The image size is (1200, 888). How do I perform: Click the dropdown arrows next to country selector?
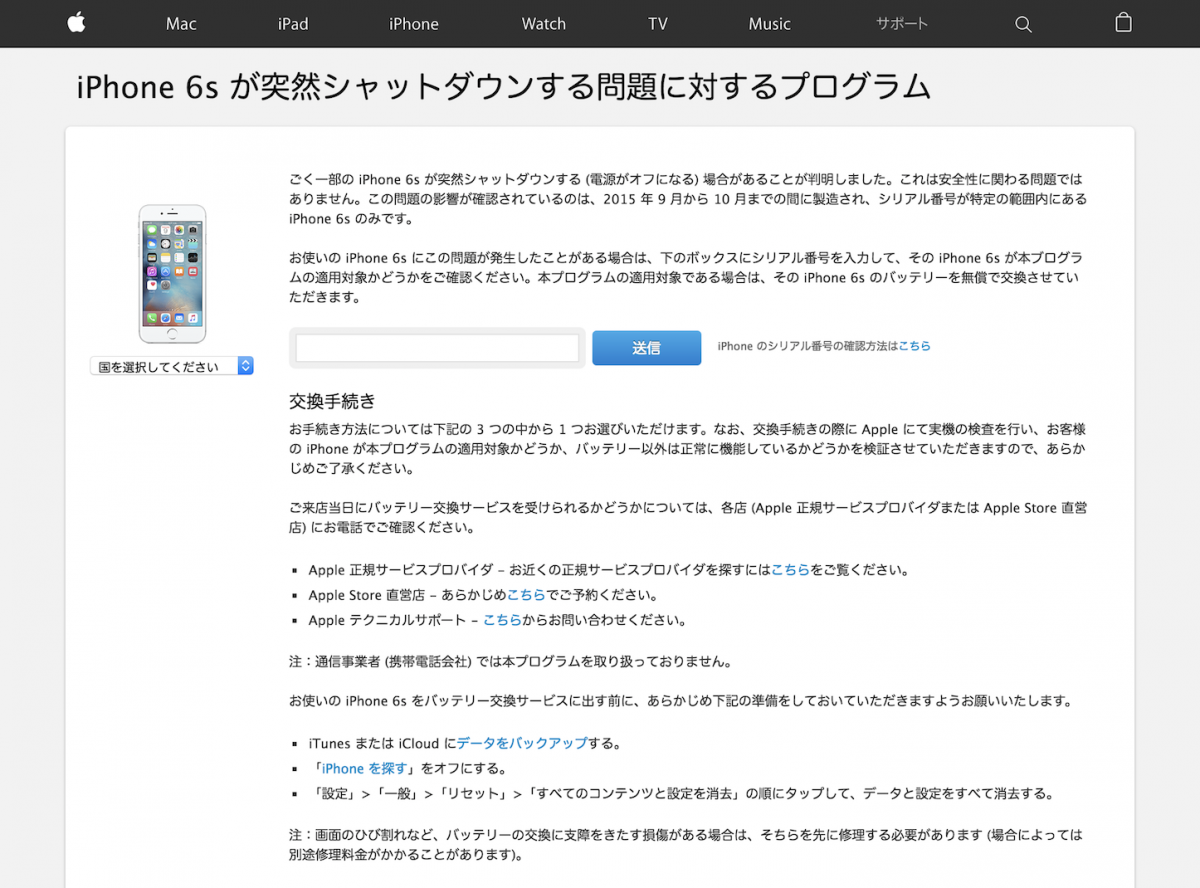(244, 366)
